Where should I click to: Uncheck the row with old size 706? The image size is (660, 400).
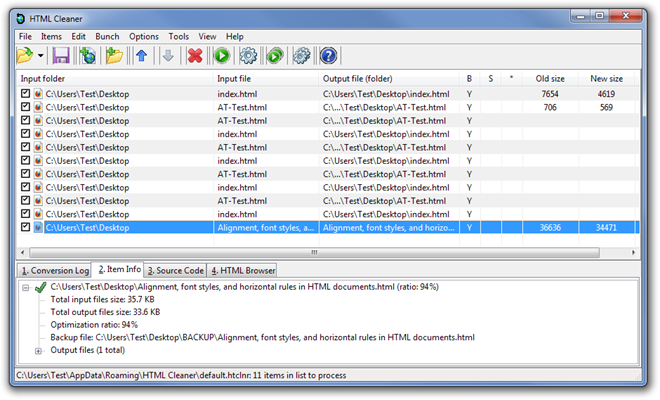pos(25,107)
